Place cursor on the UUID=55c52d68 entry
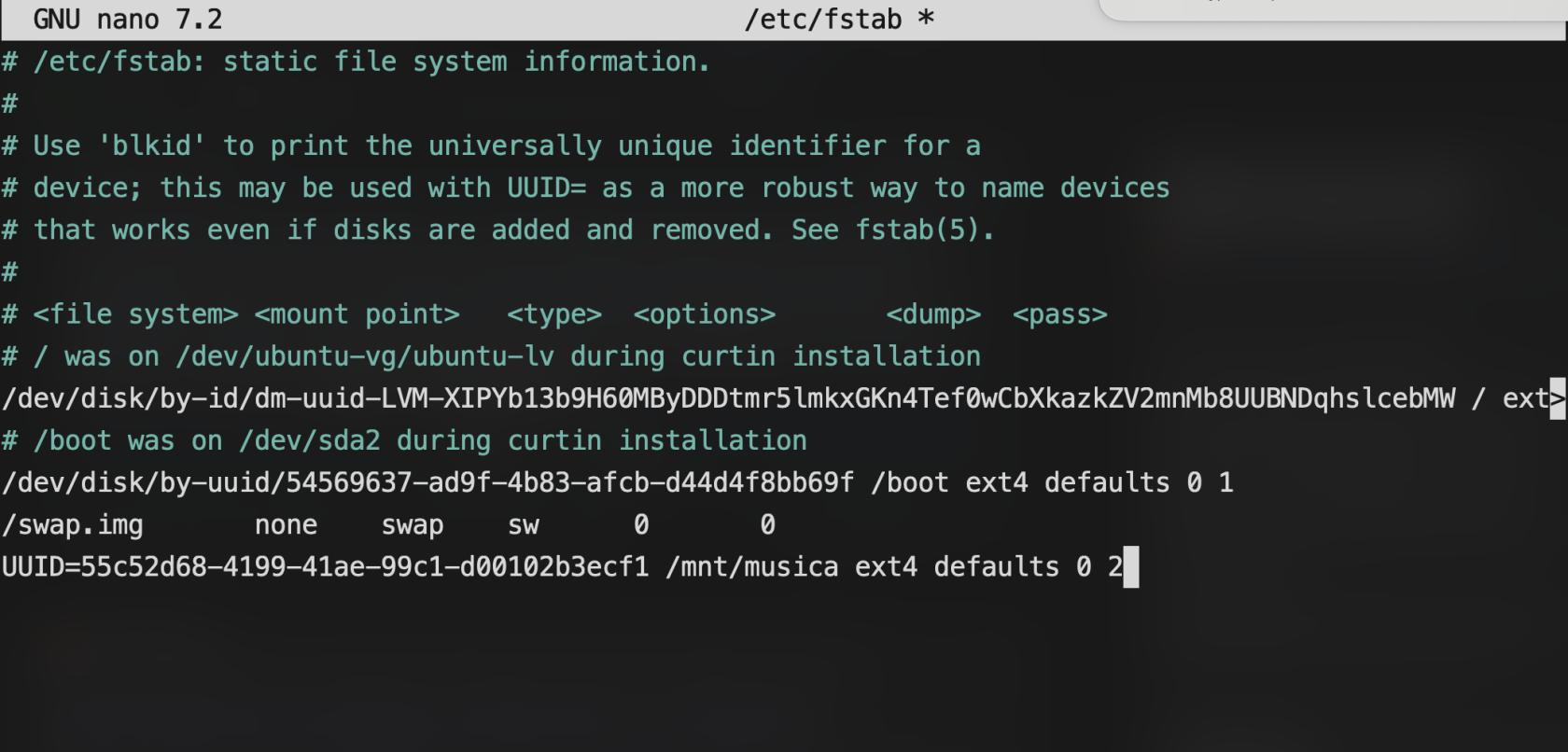The image size is (1568, 752). pos(326,567)
